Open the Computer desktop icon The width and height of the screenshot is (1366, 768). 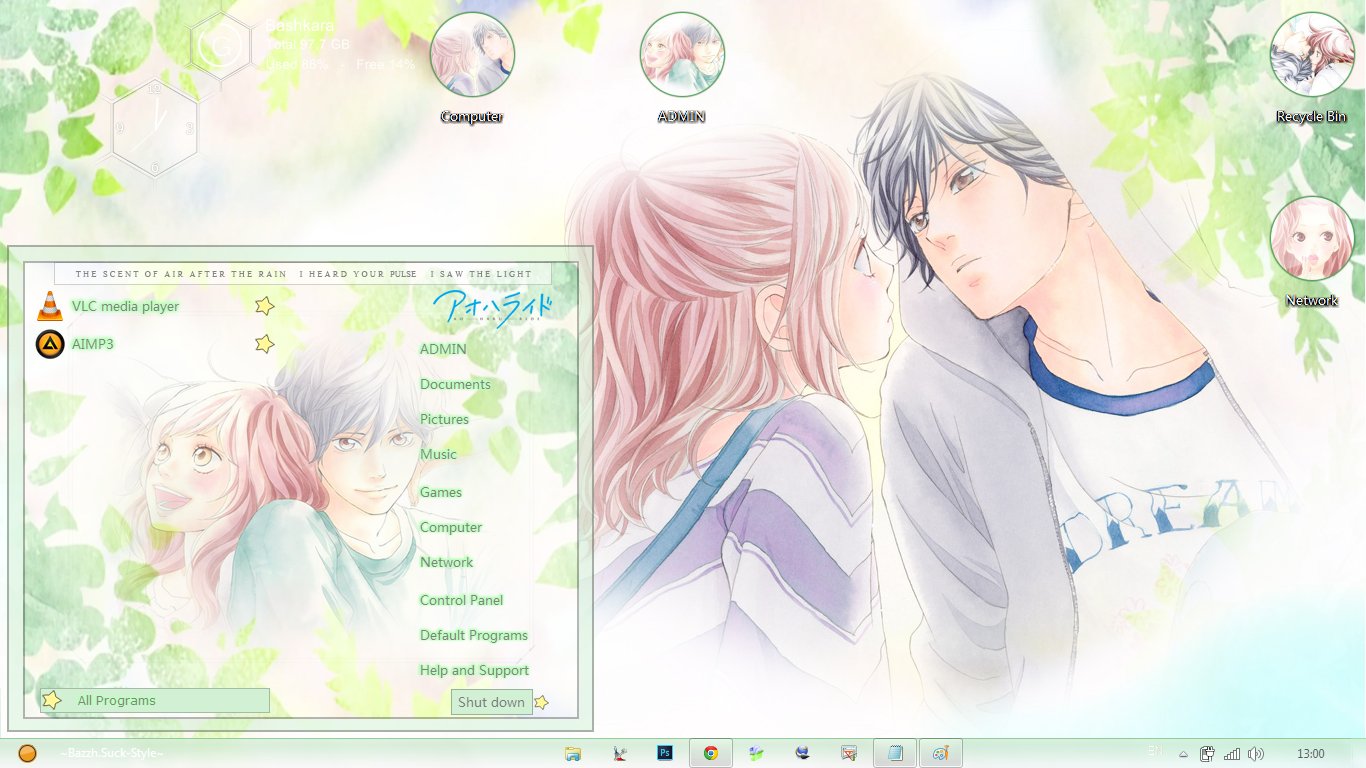472,55
